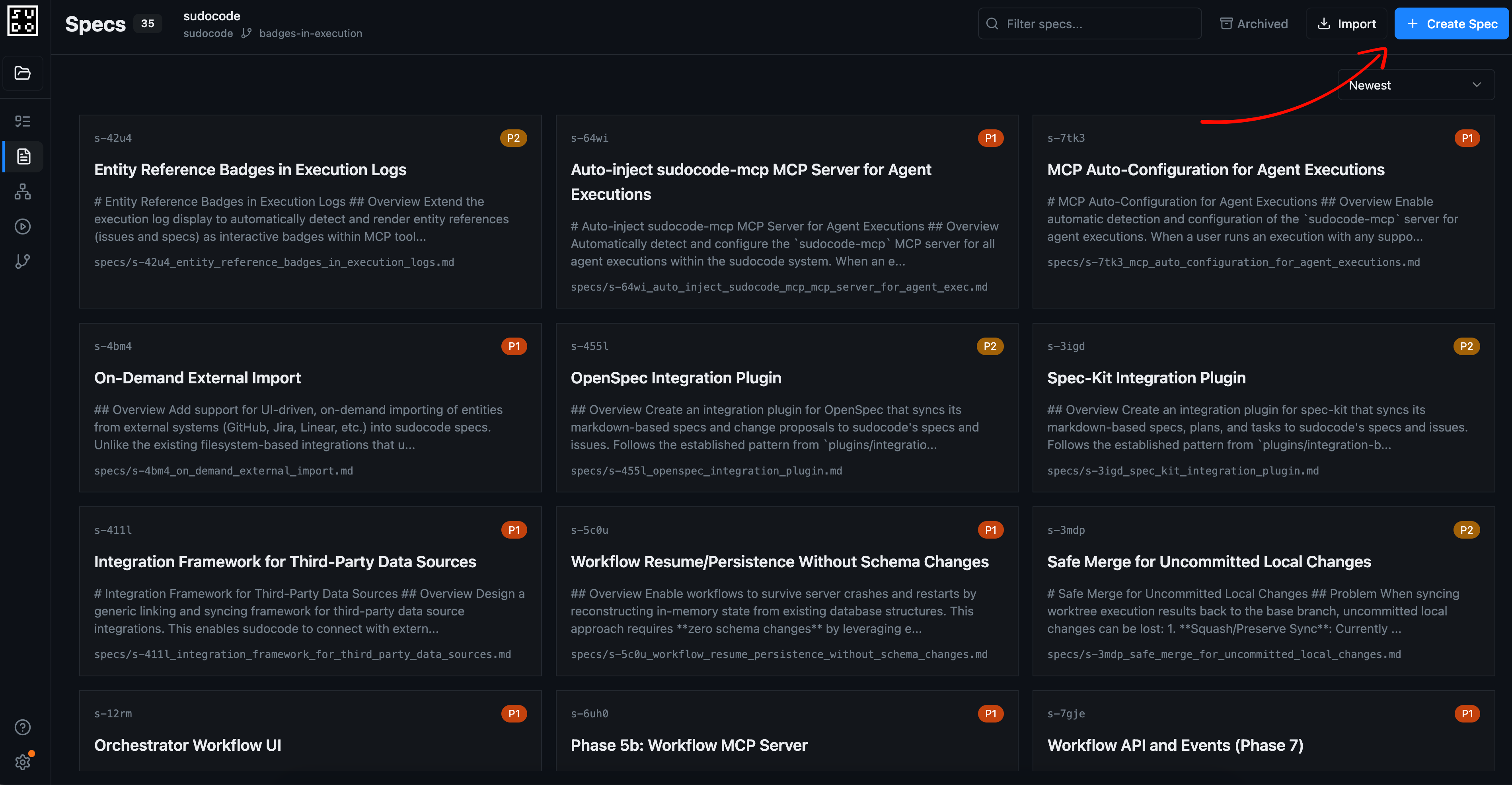Select the Specs document icon in sidebar
The image size is (1512, 785).
tap(23, 156)
